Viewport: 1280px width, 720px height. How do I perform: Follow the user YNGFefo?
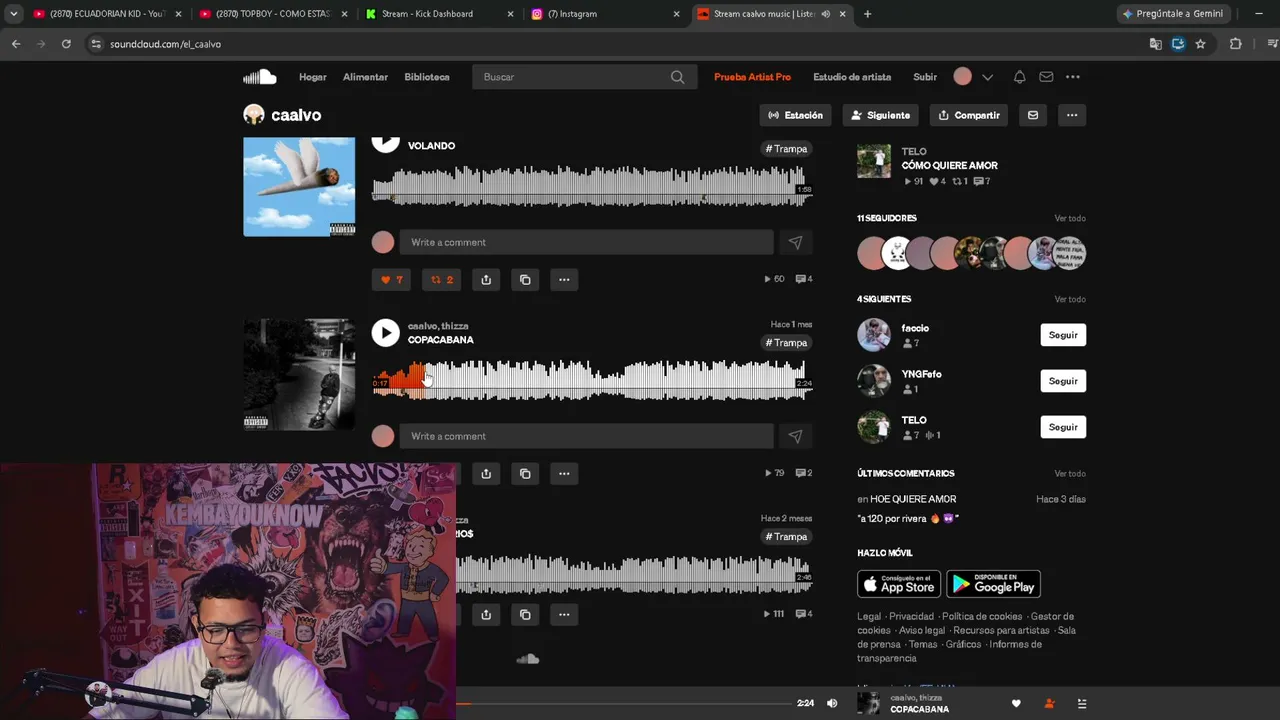(1063, 381)
